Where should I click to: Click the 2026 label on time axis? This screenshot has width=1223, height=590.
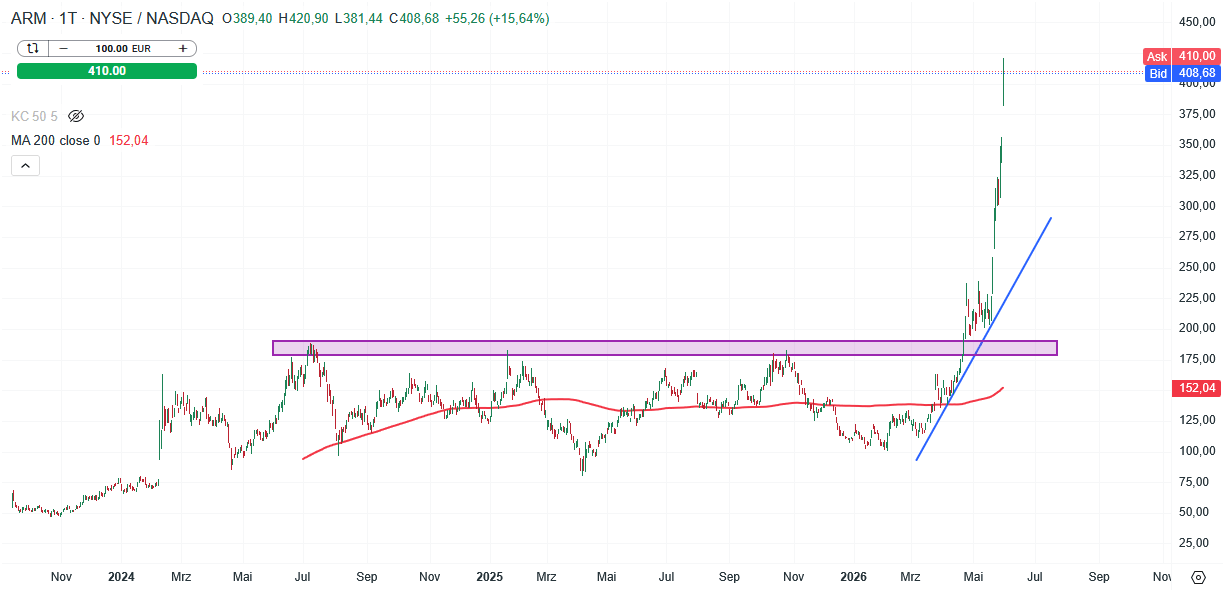tap(854, 577)
